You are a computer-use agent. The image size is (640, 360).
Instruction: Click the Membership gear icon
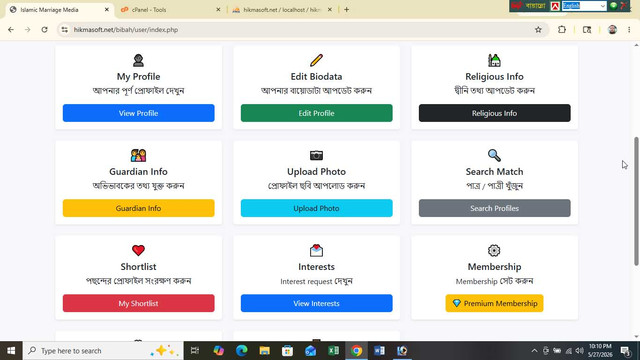tap(494, 250)
